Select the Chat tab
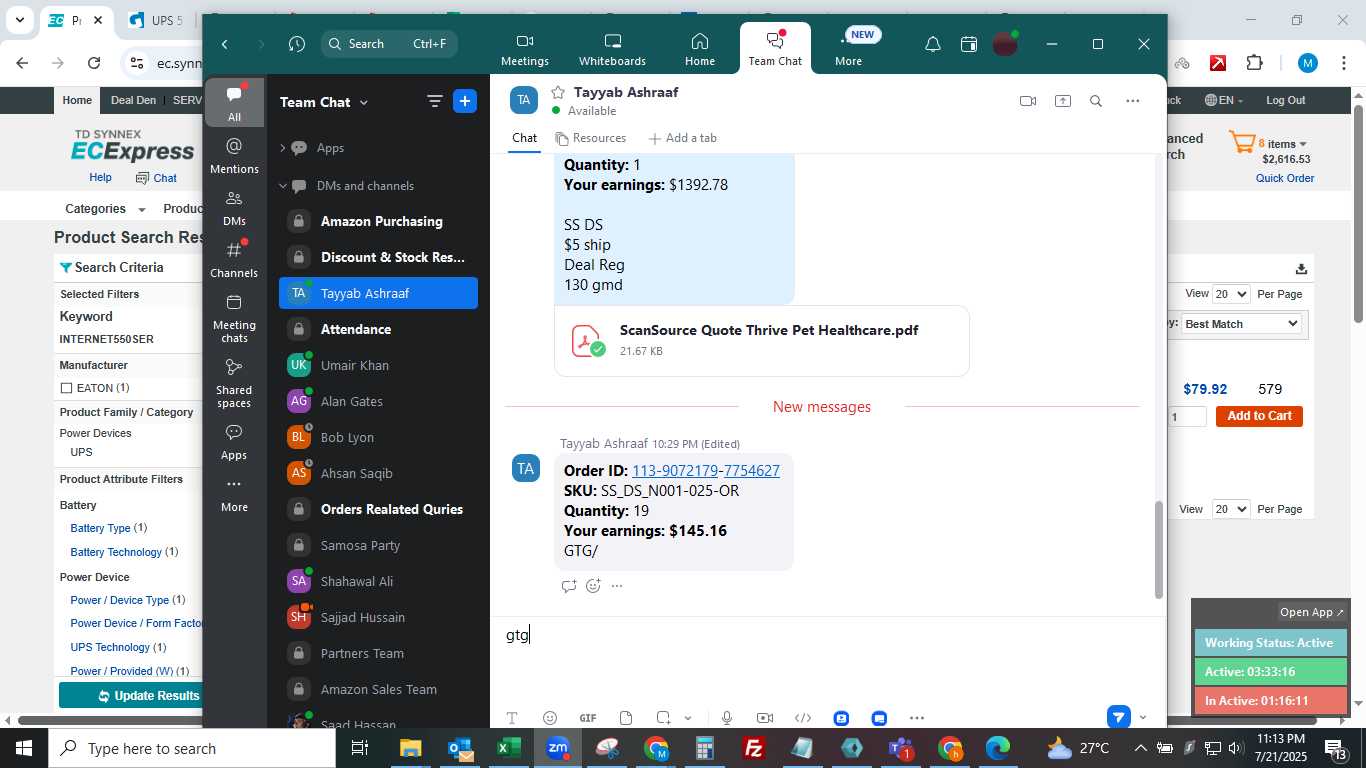Viewport: 1366px width, 768px height. [x=524, y=138]
